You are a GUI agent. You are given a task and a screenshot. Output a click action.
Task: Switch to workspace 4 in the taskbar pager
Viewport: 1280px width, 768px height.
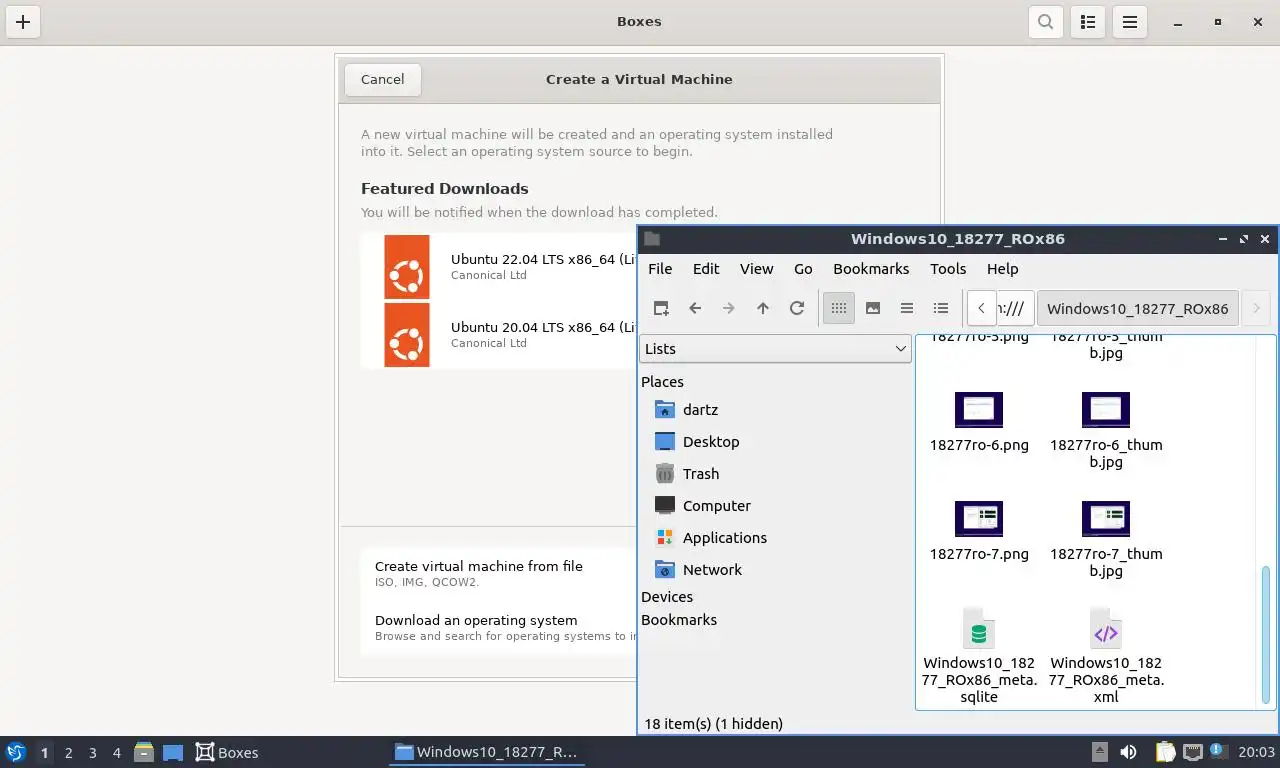click(x=117, y=753)
